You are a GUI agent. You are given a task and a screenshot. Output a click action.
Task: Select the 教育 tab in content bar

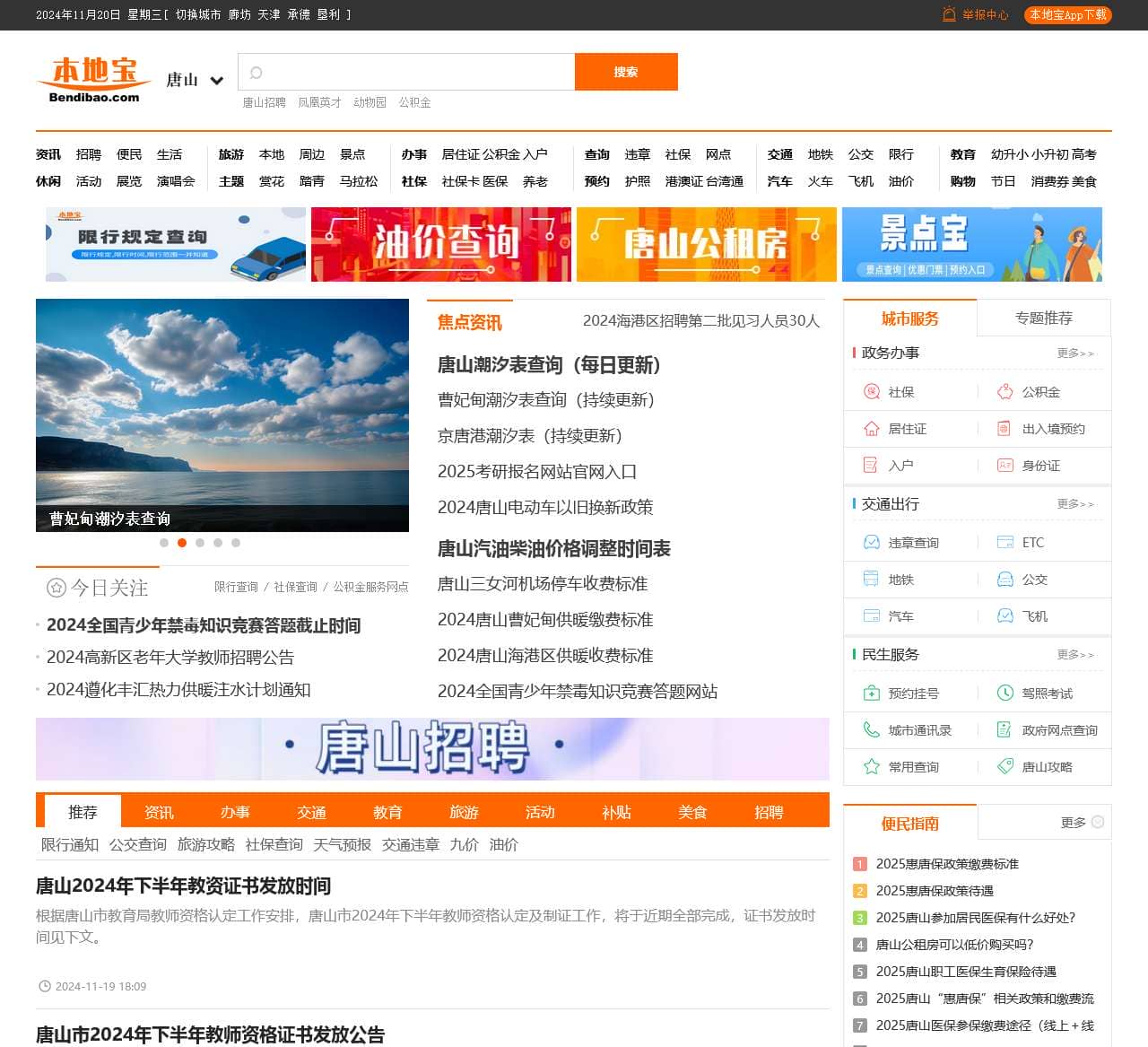387,812
